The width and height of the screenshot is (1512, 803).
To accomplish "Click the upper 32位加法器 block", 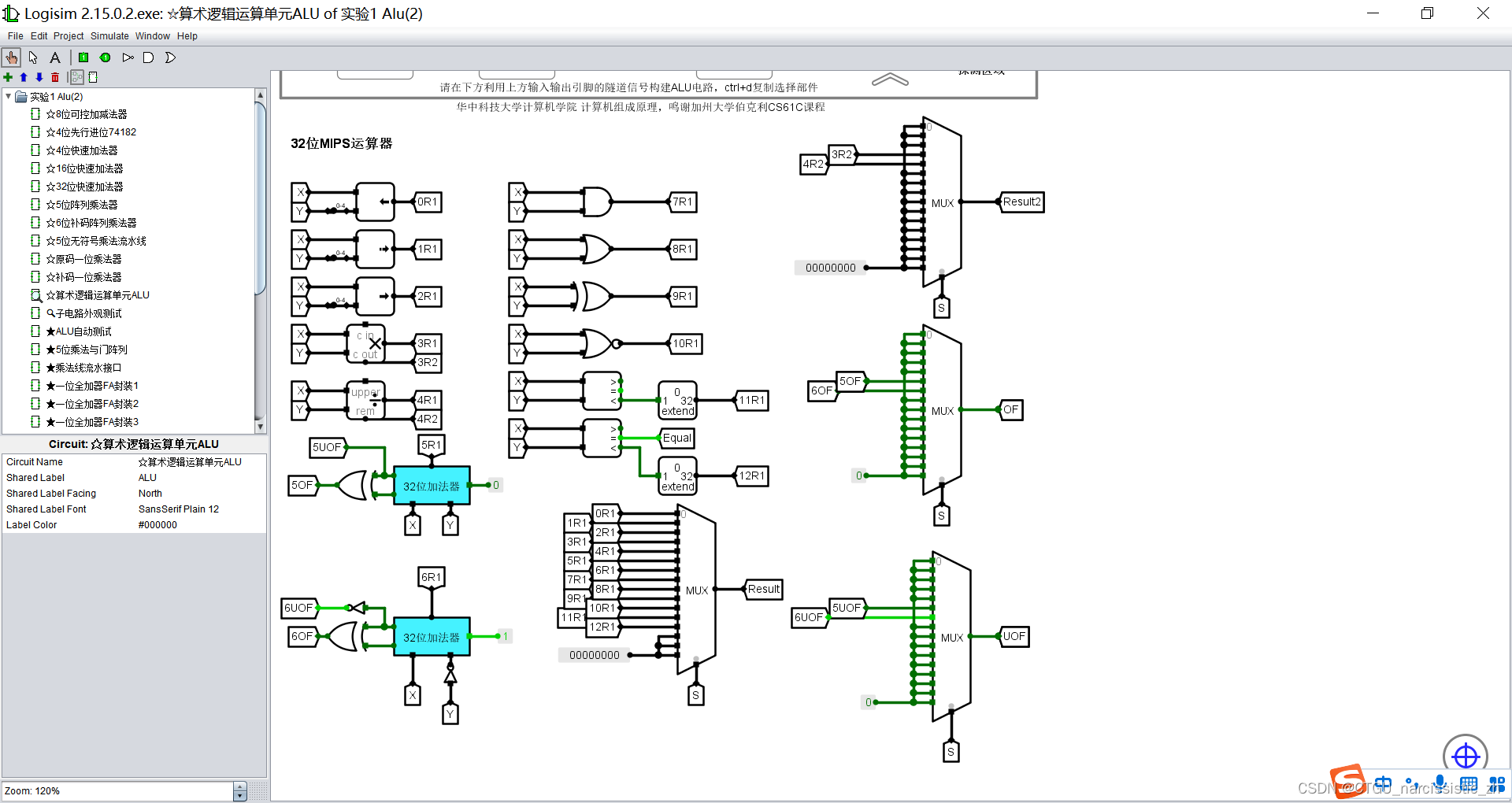I will click(432, 486).
